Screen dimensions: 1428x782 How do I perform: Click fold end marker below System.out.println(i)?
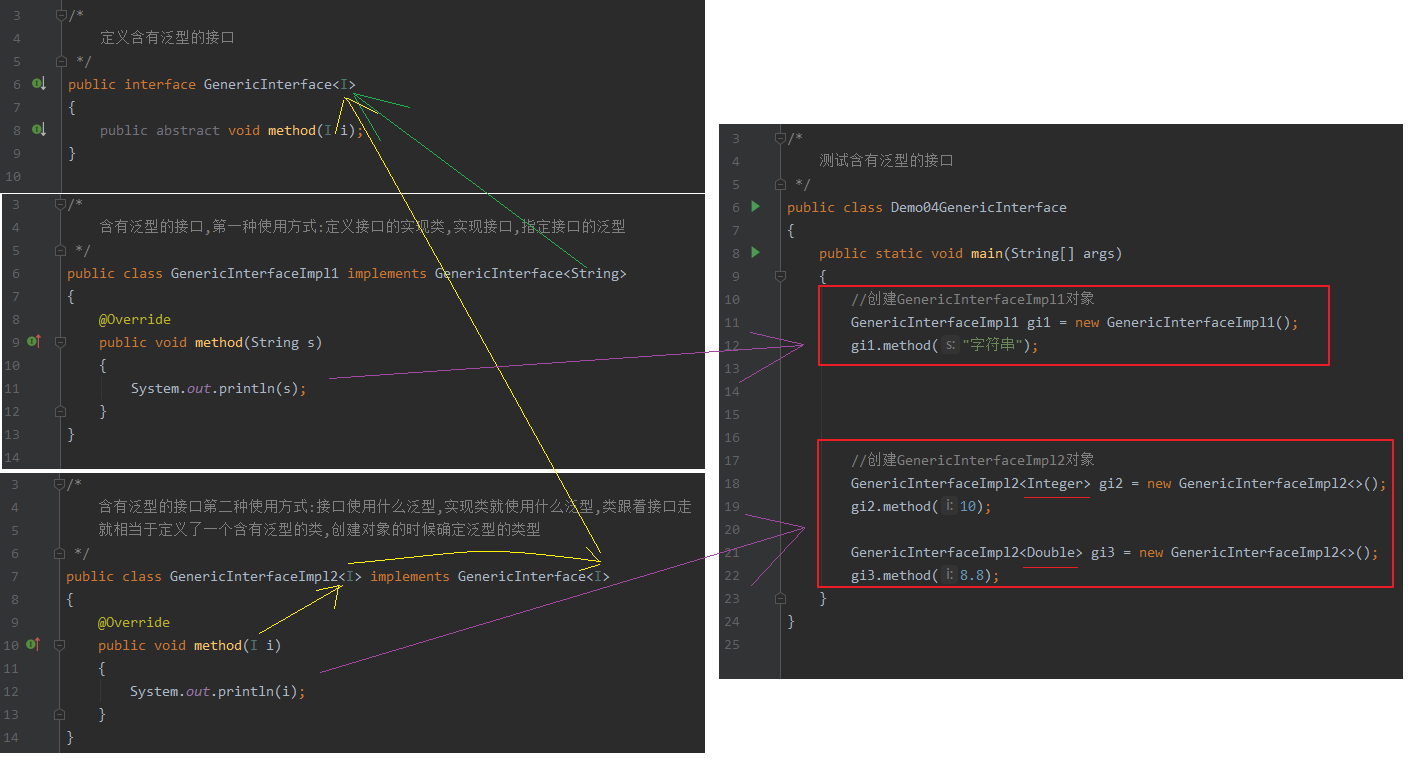(x=60, y=714)
